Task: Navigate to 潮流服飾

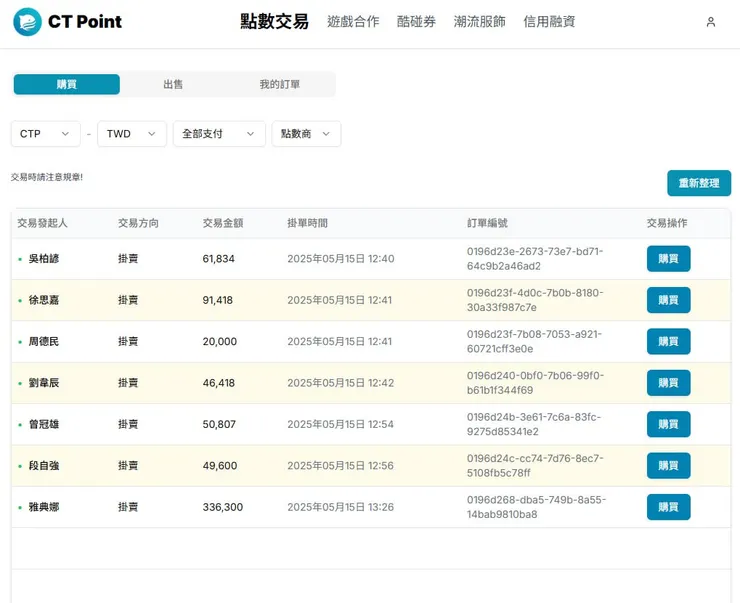Action: (x=479, y=22)
